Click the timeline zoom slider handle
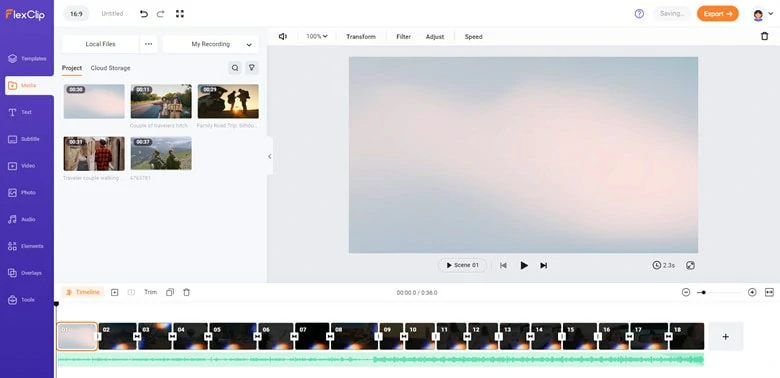This screenshot has height=378, width=780. (x=703, y=292)
